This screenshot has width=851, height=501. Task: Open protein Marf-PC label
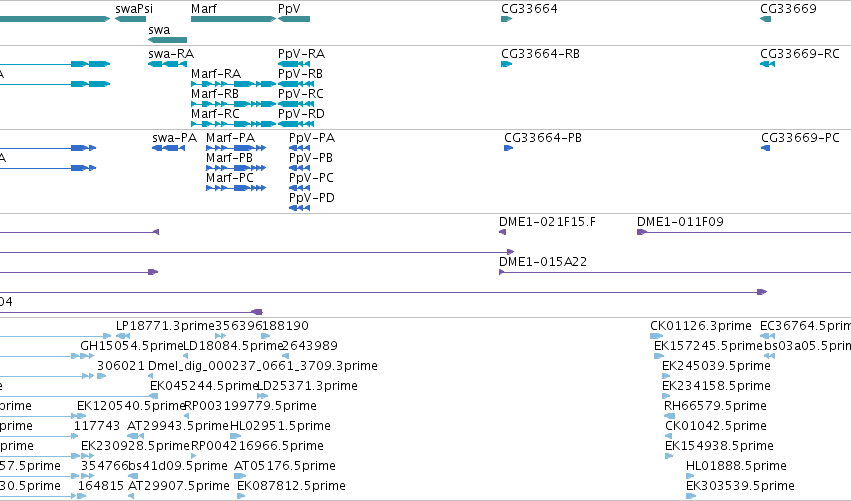[x=230, y=178]
